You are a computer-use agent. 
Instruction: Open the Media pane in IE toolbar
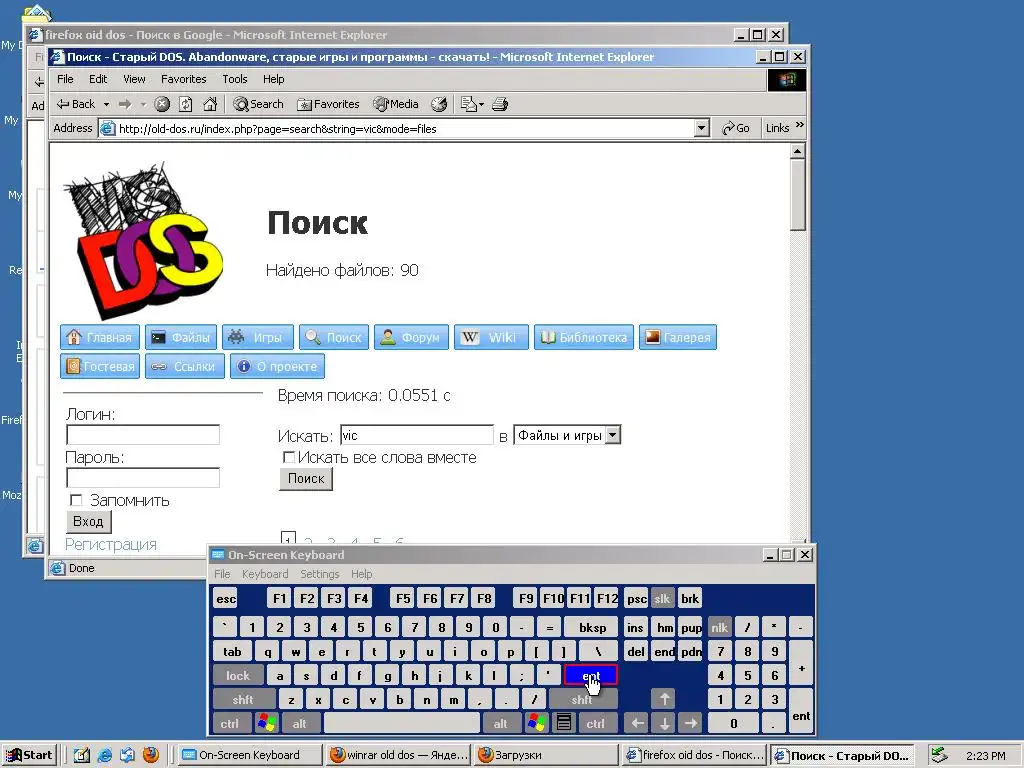pyautogui.click(x=396, y=104)
